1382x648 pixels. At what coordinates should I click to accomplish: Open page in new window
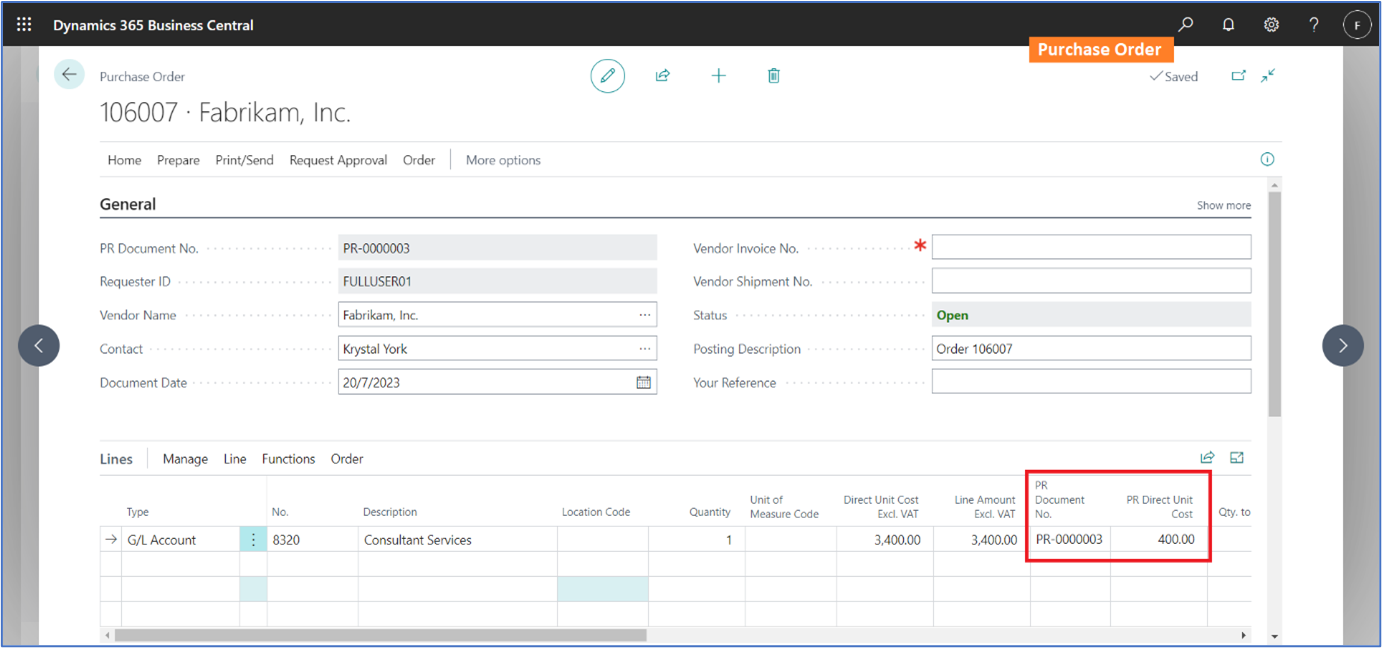[1238, 76]
